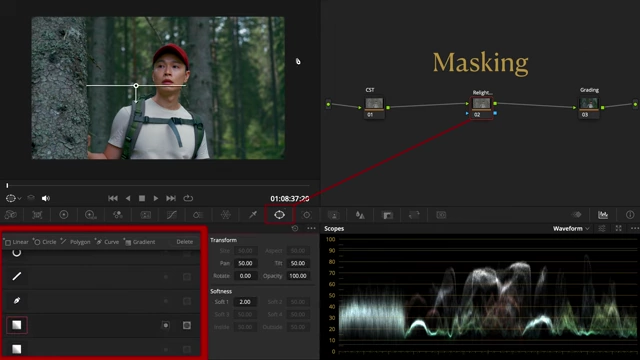The width and height of the screenshot is (640, 360).
Task: Open Scopes settings sliders icon
Action: pos(602,229)
